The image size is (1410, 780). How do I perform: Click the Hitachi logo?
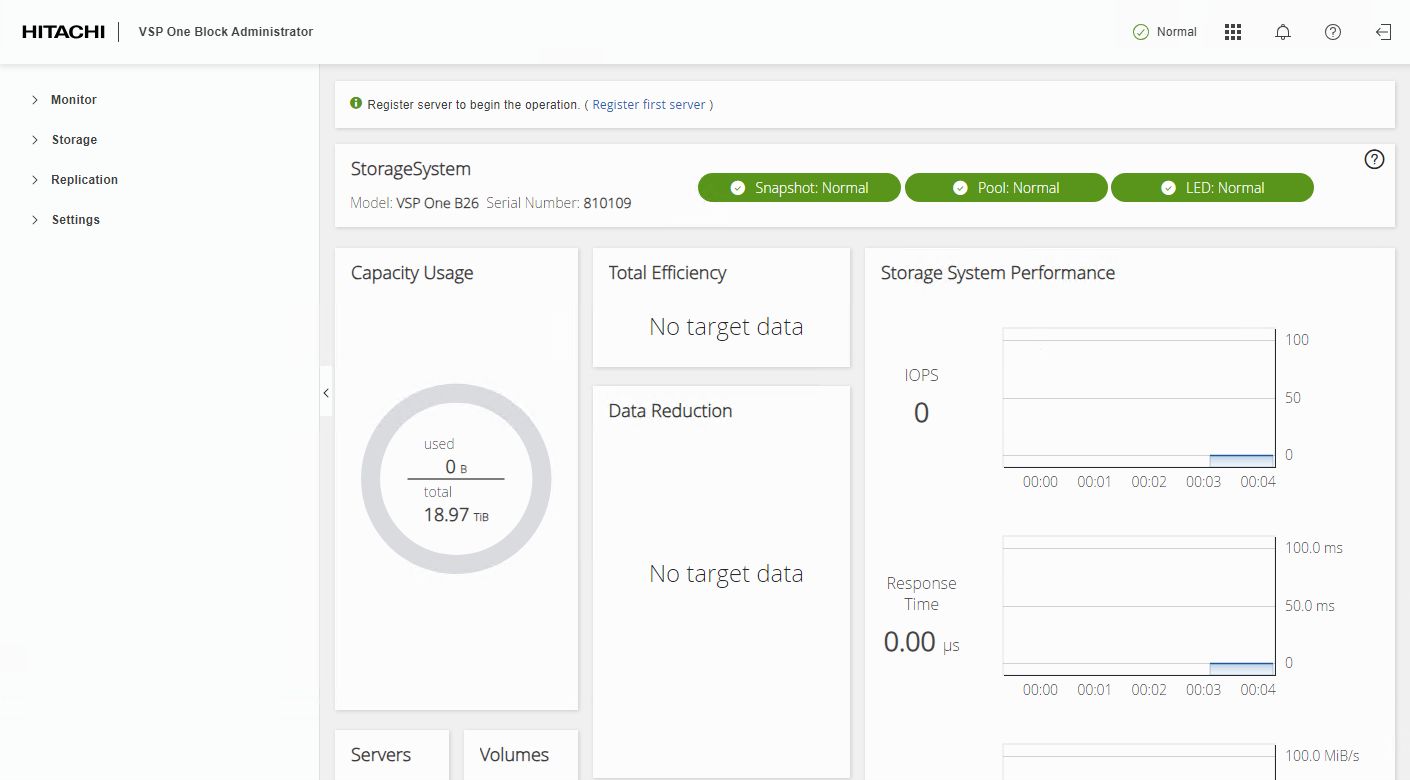[63, 32]
